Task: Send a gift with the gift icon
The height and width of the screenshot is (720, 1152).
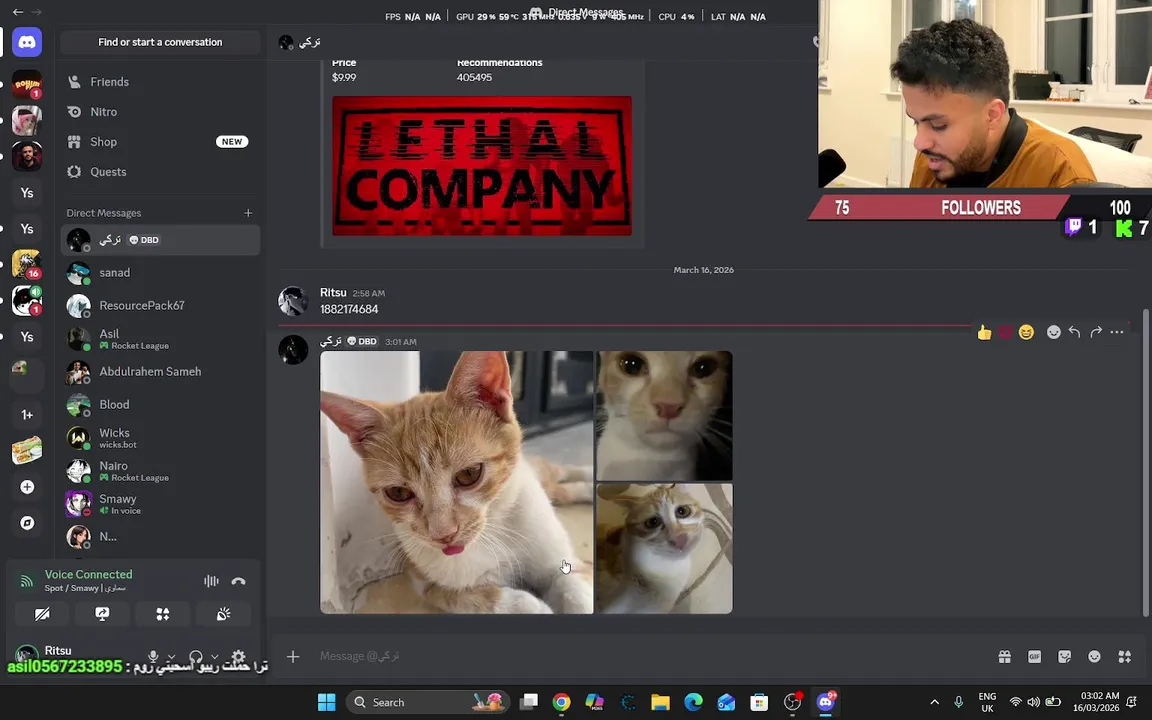Action: [1004, 657]
